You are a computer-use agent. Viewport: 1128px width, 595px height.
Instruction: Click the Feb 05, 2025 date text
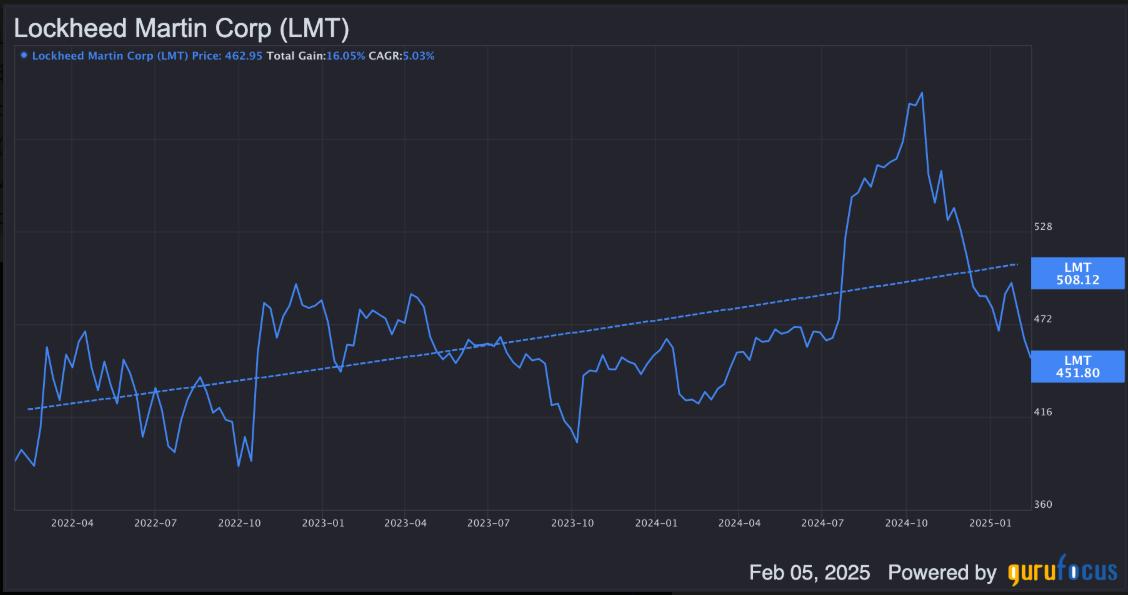[809, 573]
